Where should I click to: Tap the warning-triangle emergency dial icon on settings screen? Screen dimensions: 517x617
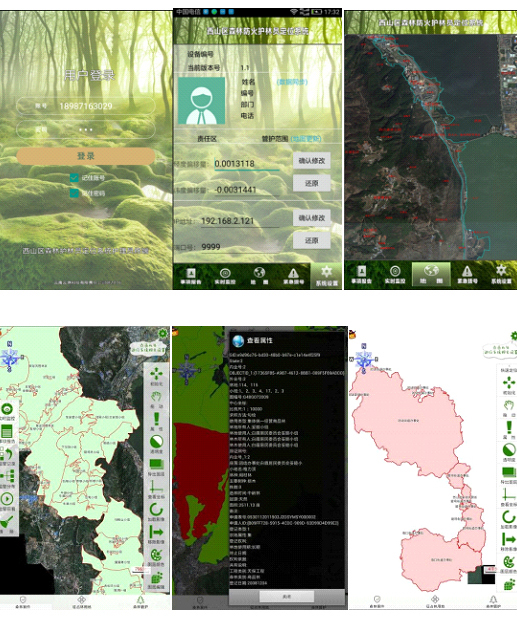(x=293, y=273)
